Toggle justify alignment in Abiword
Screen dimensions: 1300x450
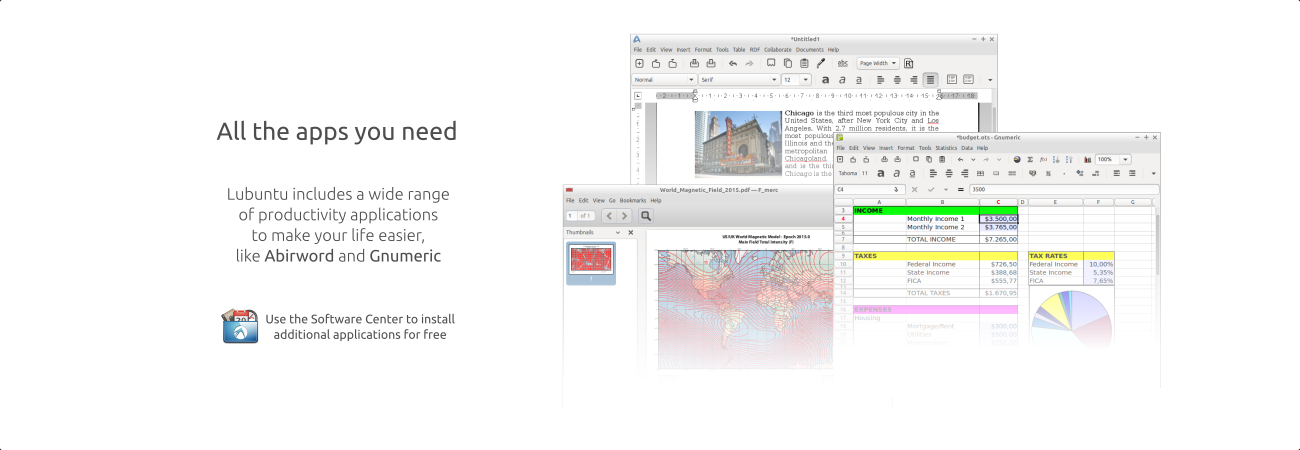pyautogui.click(x=930, y=79)
